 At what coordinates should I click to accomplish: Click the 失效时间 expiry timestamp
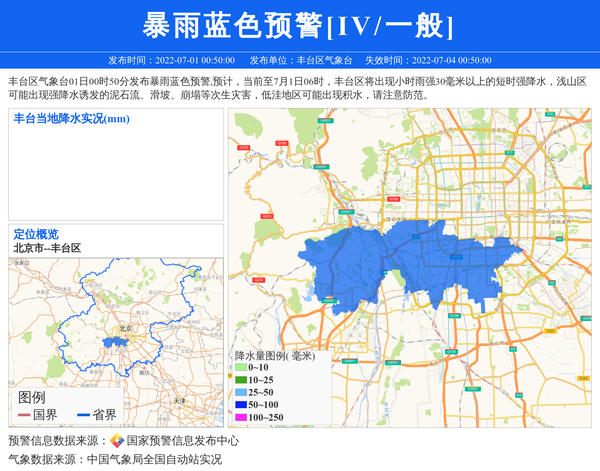(x=427, y=60)
